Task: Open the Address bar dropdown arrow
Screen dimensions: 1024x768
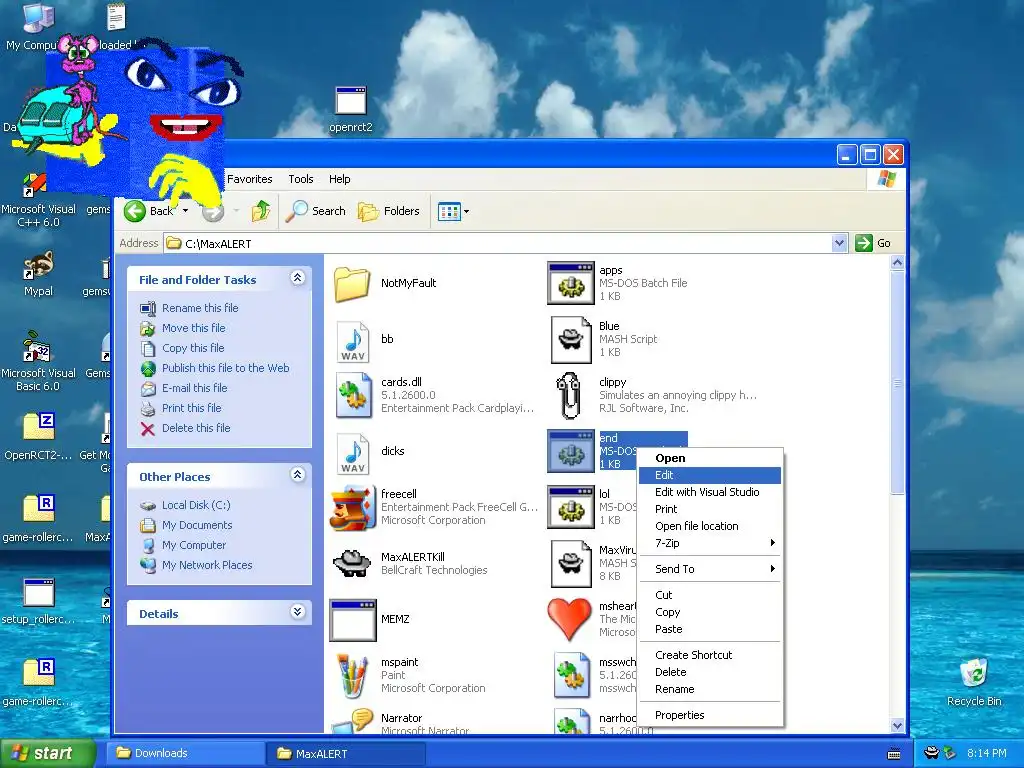Action: click(840, 244)
